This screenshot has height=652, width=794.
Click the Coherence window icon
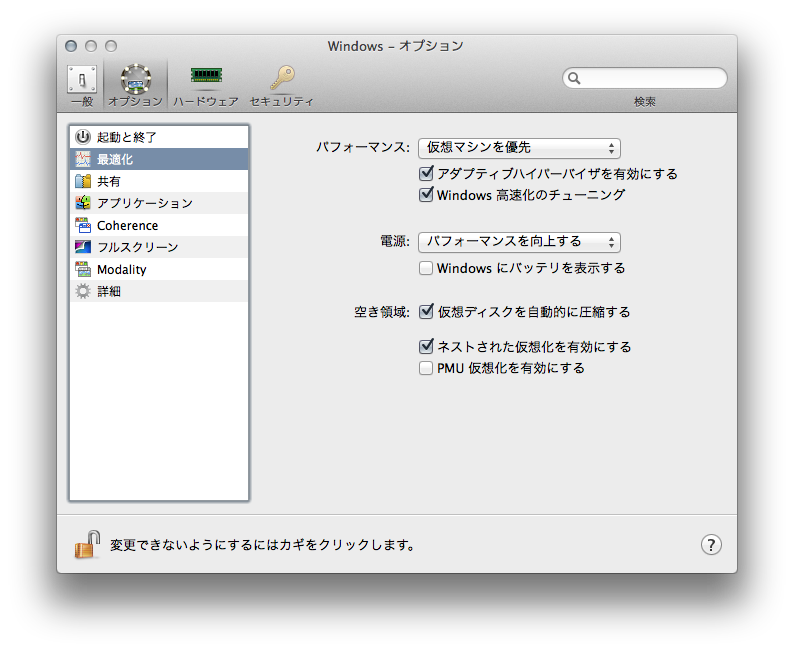(83, 225)
